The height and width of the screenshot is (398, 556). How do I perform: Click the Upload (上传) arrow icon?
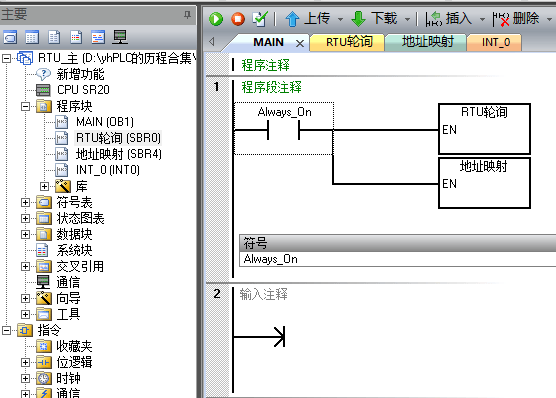292,19
